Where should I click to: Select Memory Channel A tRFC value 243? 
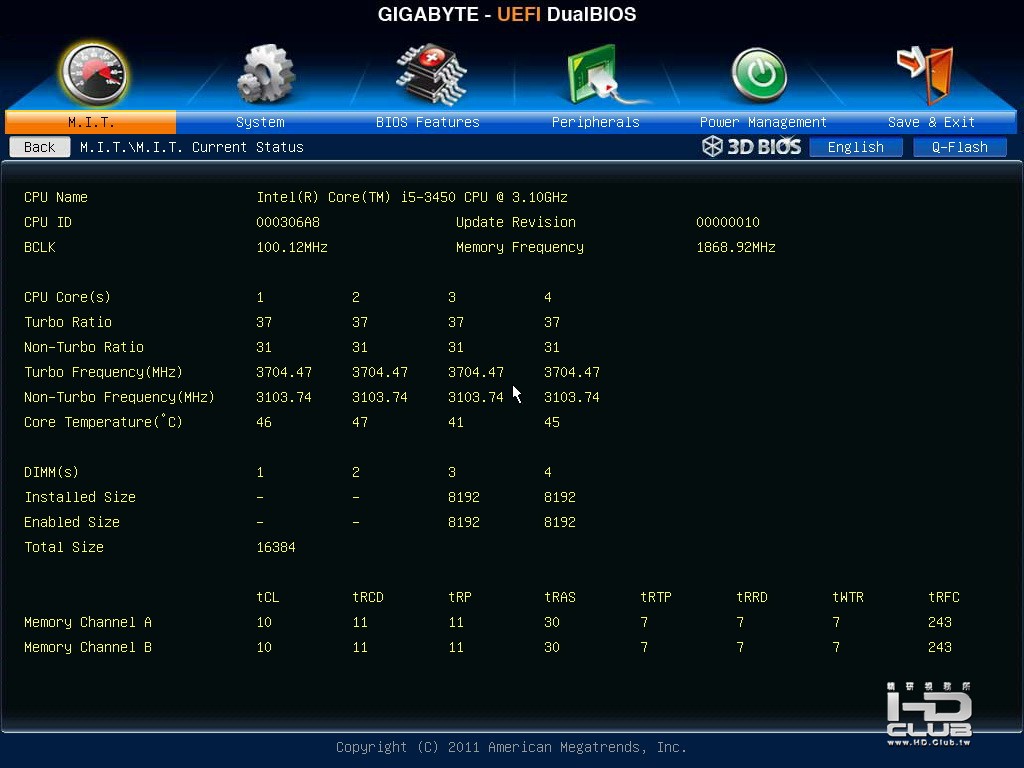coord(939,622)
